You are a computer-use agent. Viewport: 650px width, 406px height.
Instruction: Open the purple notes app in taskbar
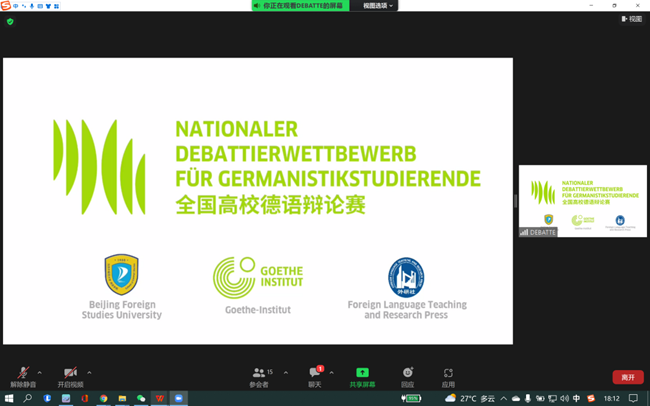pos(66,399)
